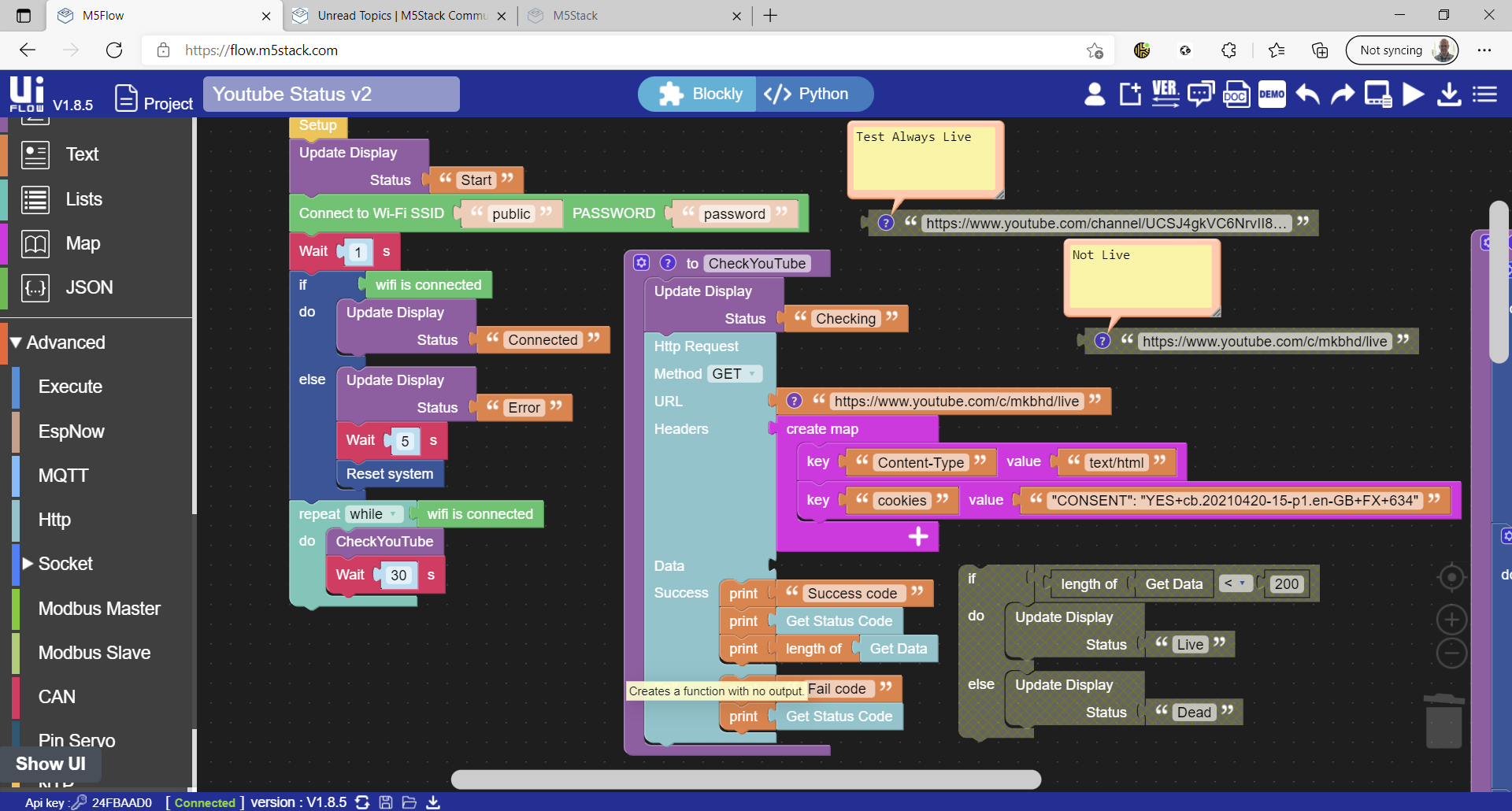Click the center workspace target icon

[1451, 578]
